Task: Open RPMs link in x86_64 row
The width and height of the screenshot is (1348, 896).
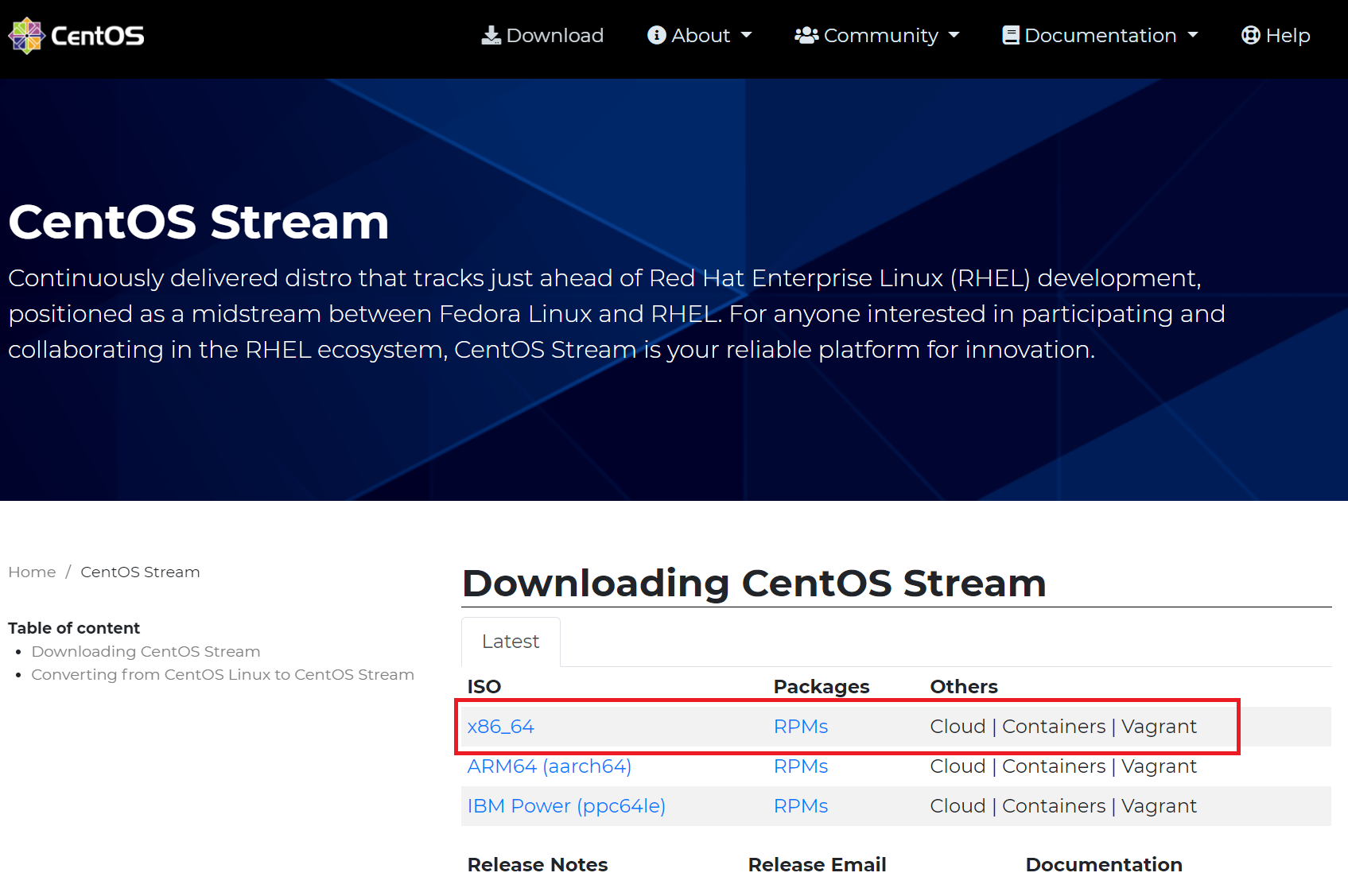Action: [801, 727]
